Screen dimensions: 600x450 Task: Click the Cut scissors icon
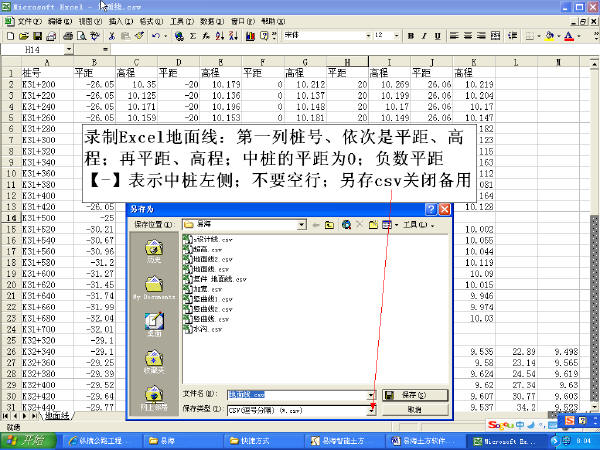point(112,36)
